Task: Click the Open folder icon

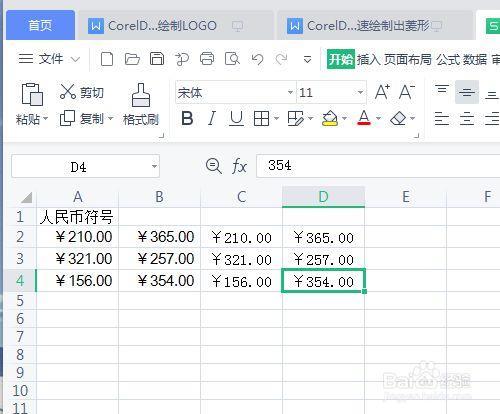Action: pyautogui.click(x=132, y=59)
